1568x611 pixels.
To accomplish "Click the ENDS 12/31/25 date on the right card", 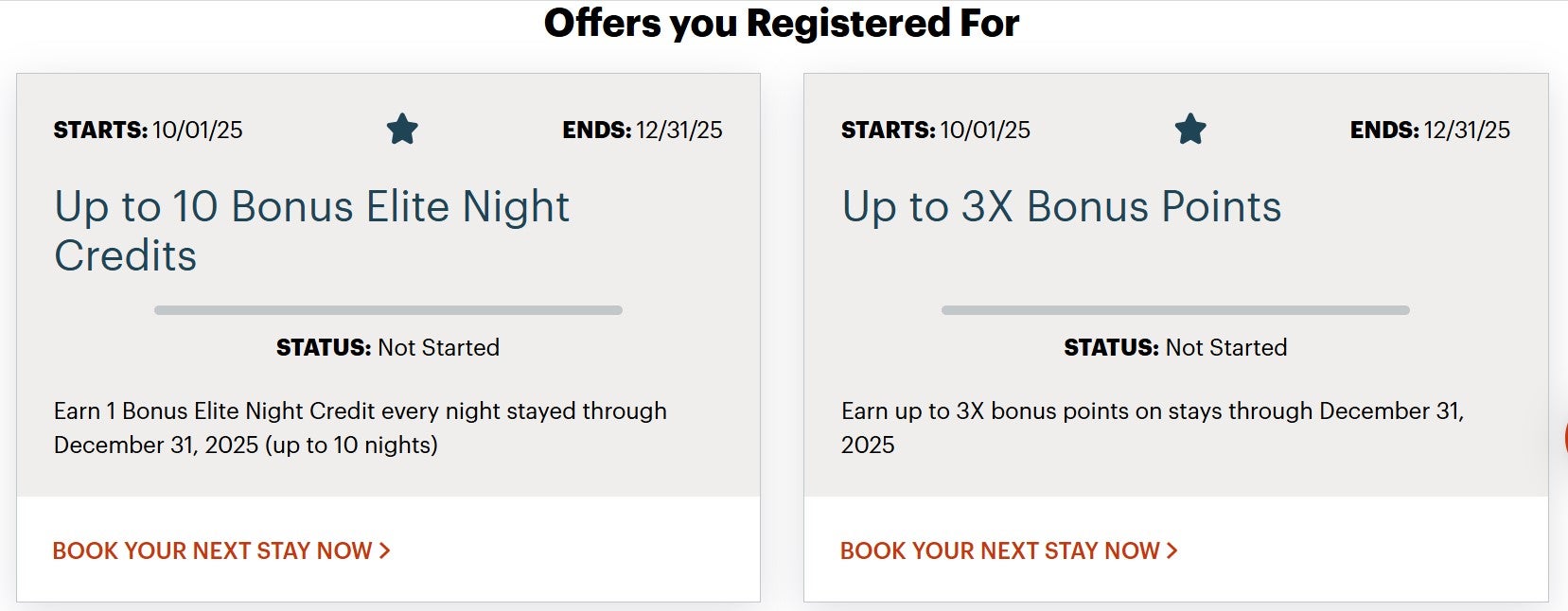I will click(x=1430, y=130).
